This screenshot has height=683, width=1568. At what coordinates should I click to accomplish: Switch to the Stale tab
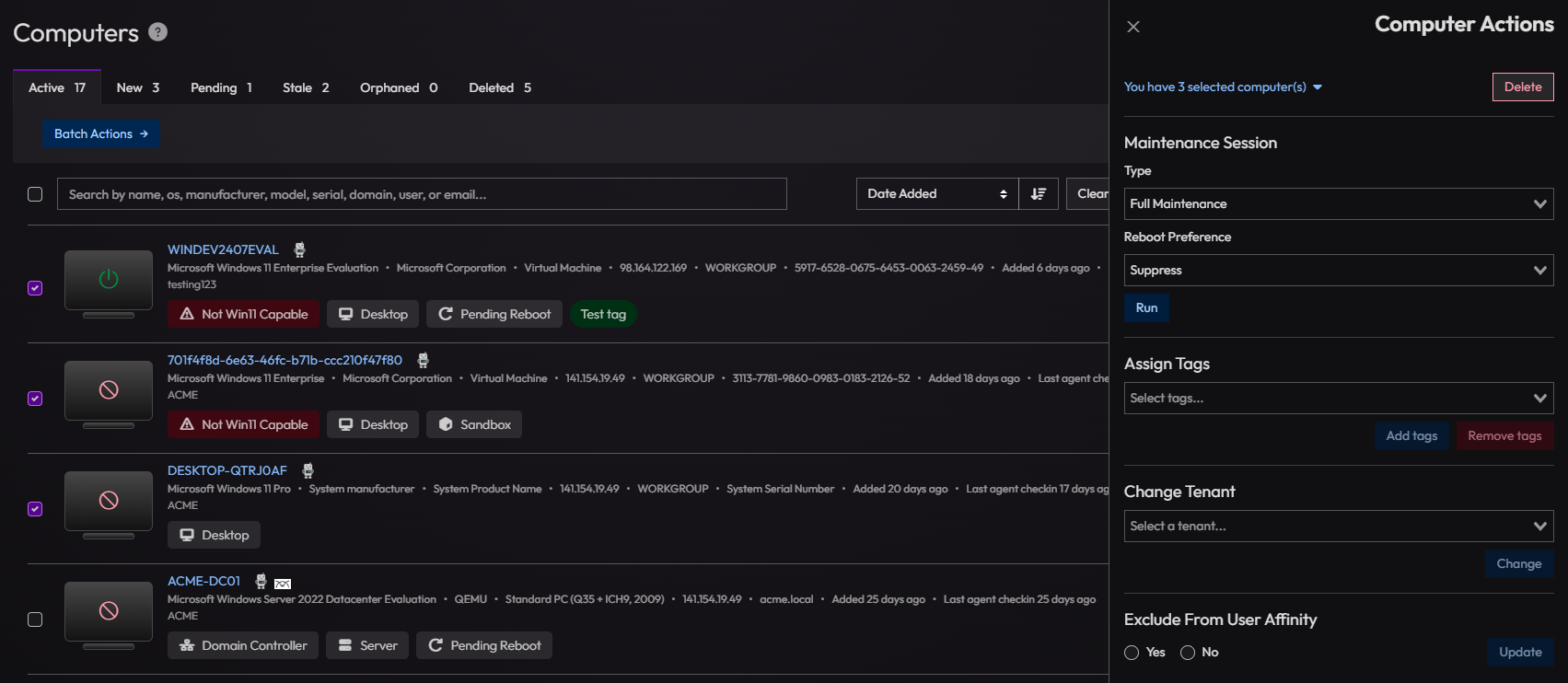click(306, 87)
